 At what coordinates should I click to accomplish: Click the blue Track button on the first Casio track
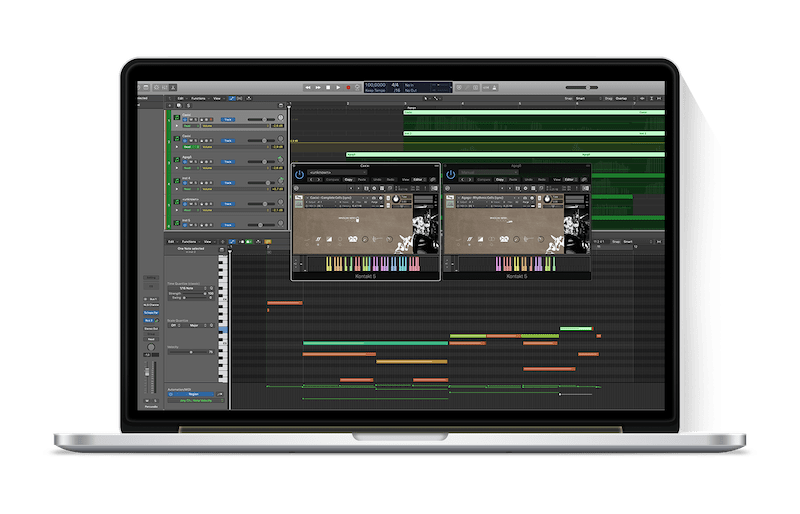[228, 119]
